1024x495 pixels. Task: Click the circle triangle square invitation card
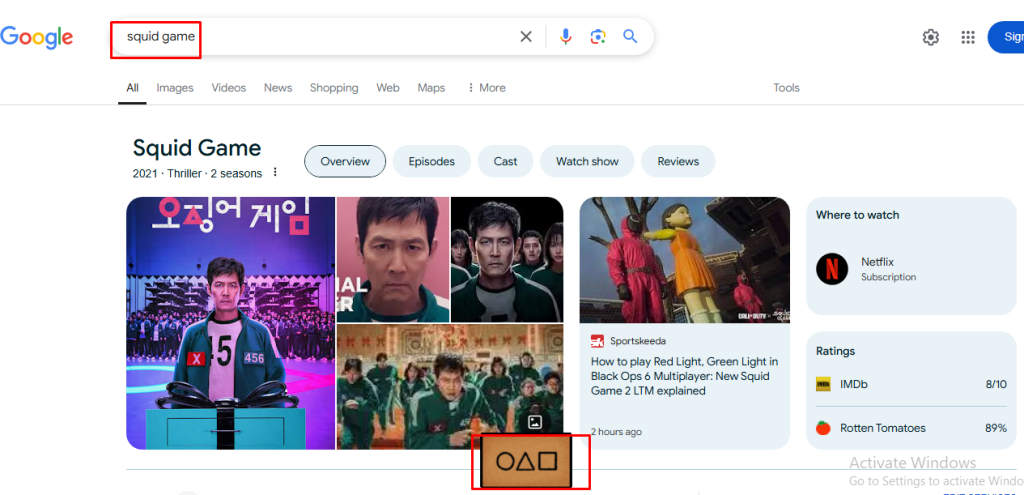click(x=526, y=462)
